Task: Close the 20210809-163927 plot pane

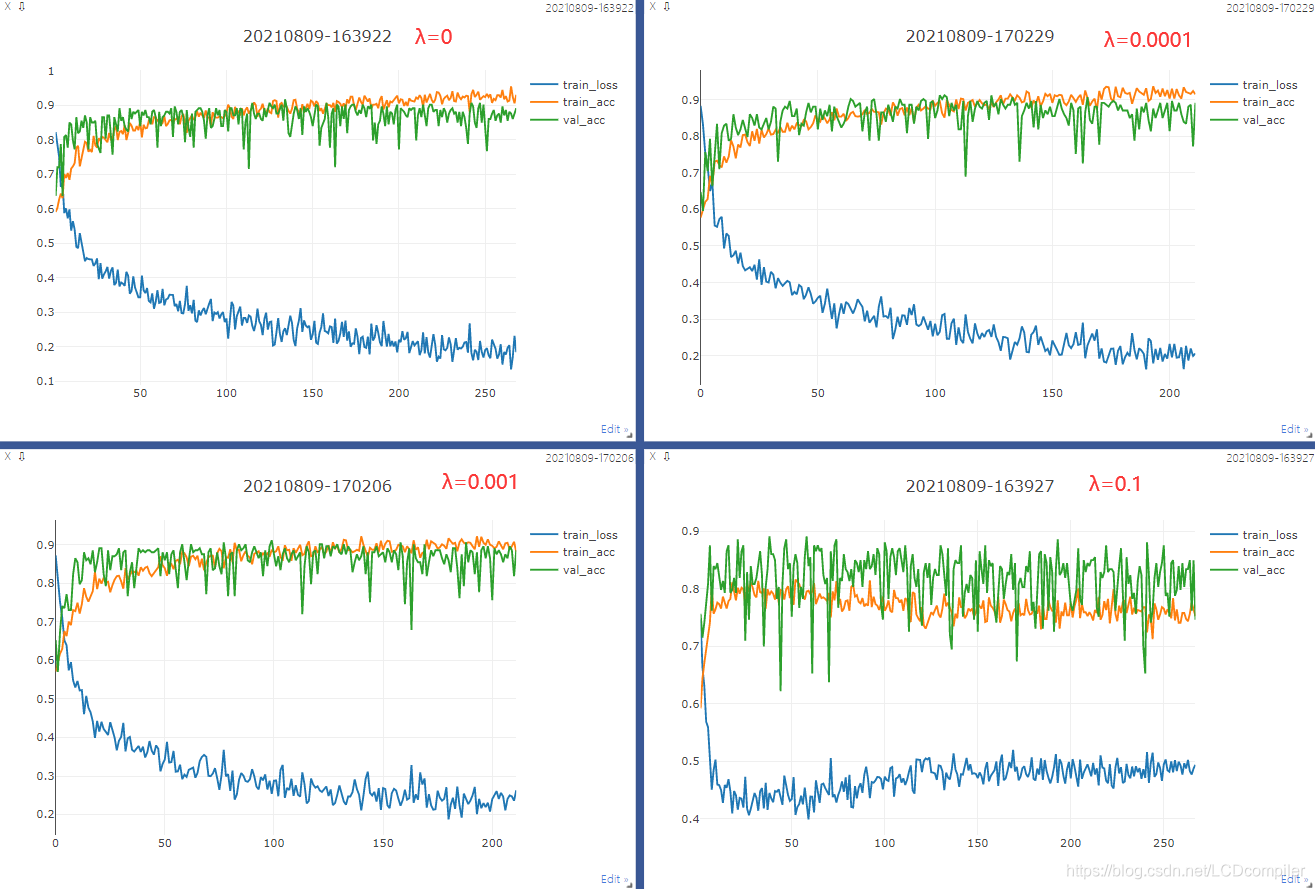Action: [x=653, y=456]
